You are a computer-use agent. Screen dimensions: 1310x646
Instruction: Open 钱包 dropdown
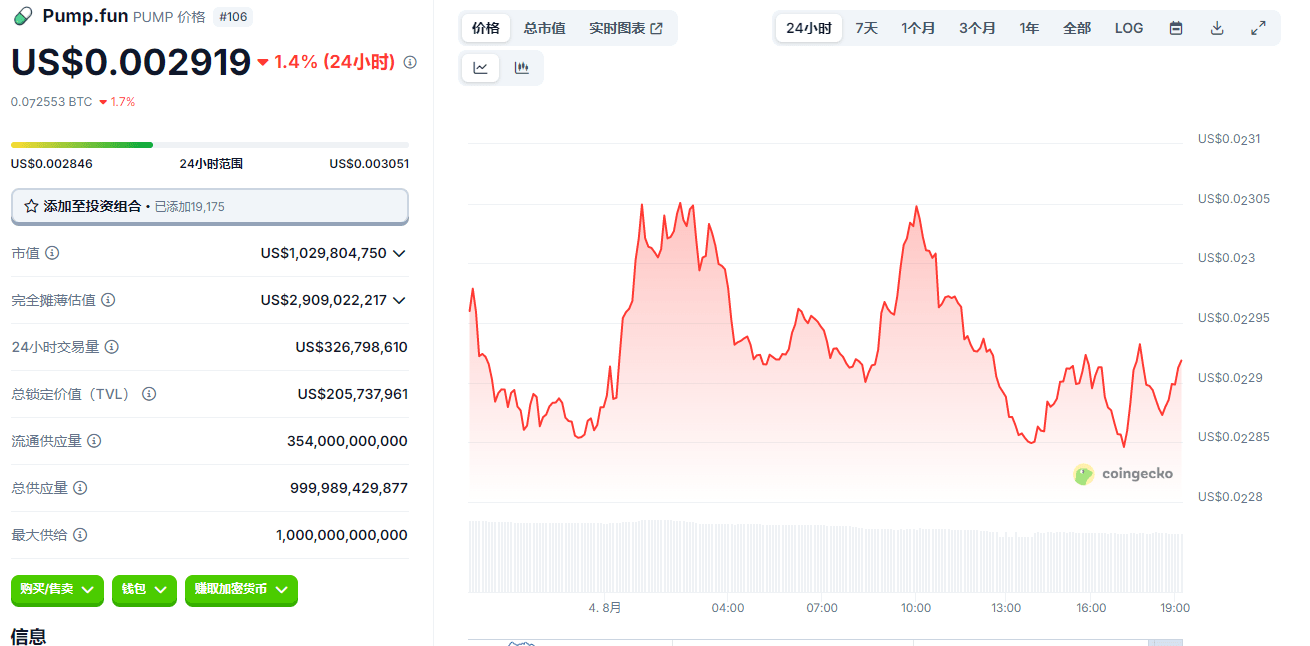(x=144, y=590)
